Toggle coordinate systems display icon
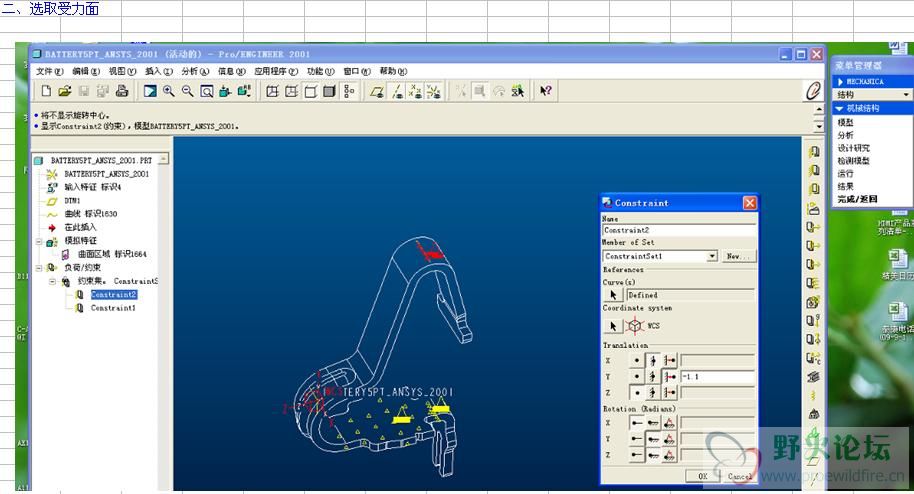Screen dimensions: 914x494 point(434,91)
